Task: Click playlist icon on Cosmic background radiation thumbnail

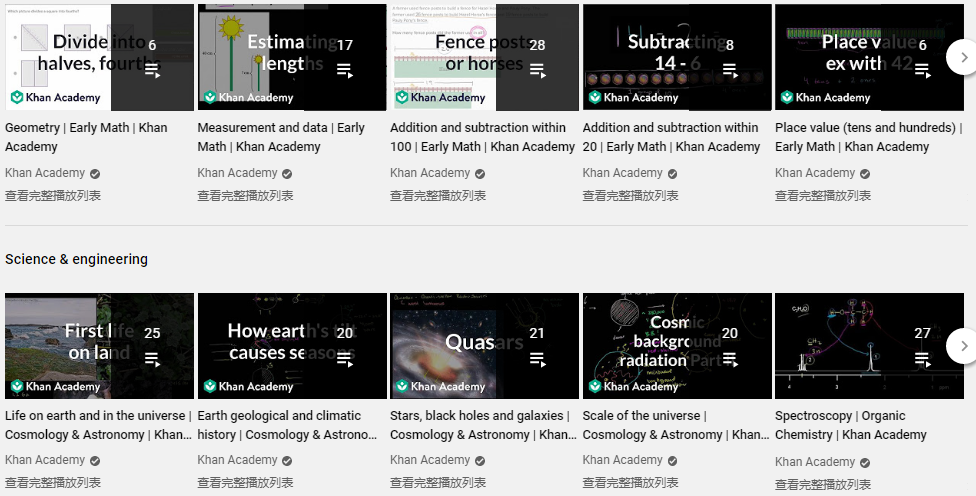Action: coord(730,359)
